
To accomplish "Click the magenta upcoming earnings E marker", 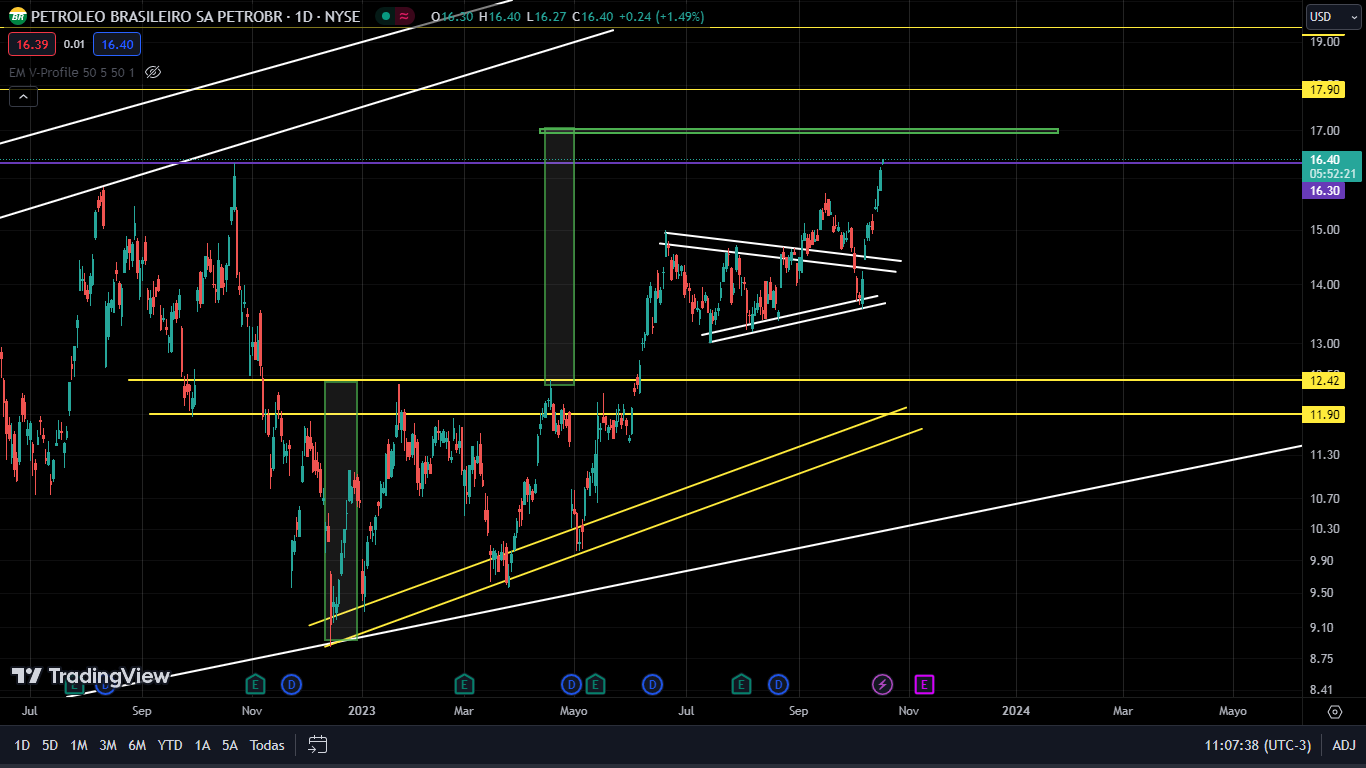I will tap(924, 684).
